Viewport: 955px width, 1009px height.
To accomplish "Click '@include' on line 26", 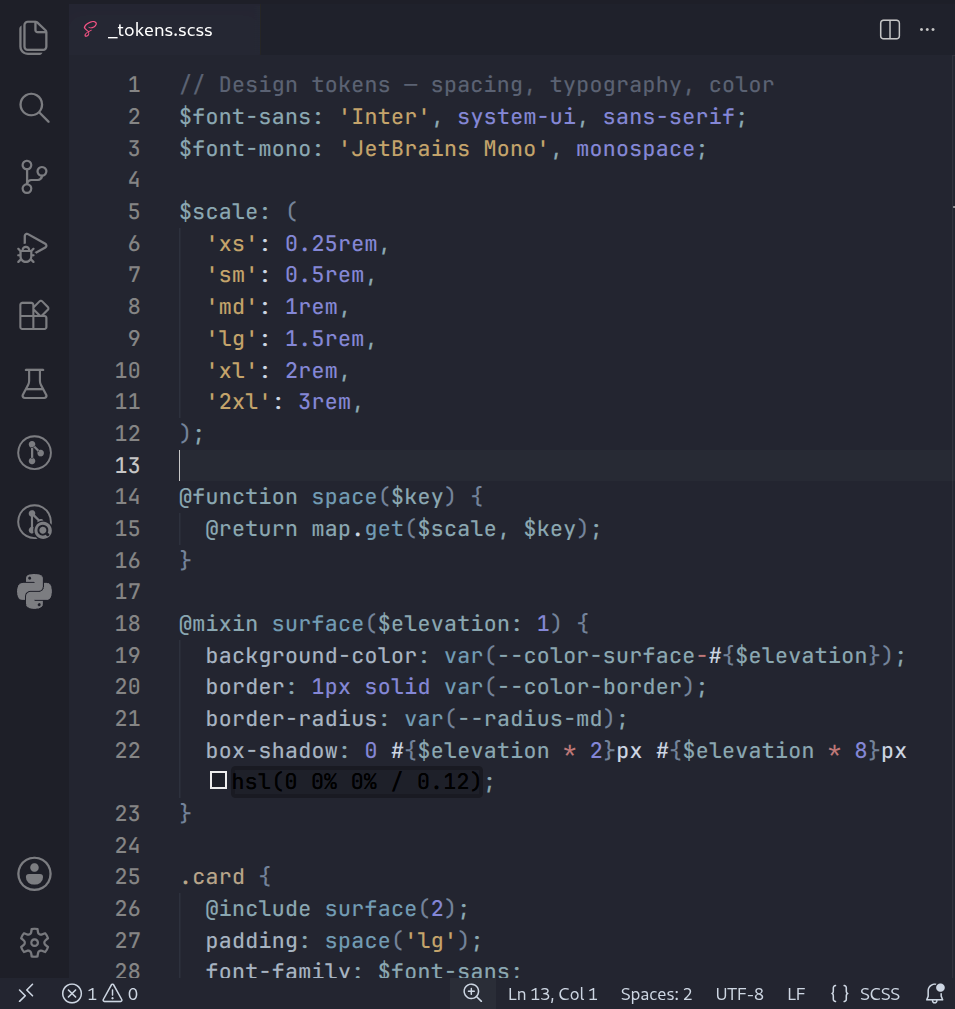I will [x=258, y=909].
